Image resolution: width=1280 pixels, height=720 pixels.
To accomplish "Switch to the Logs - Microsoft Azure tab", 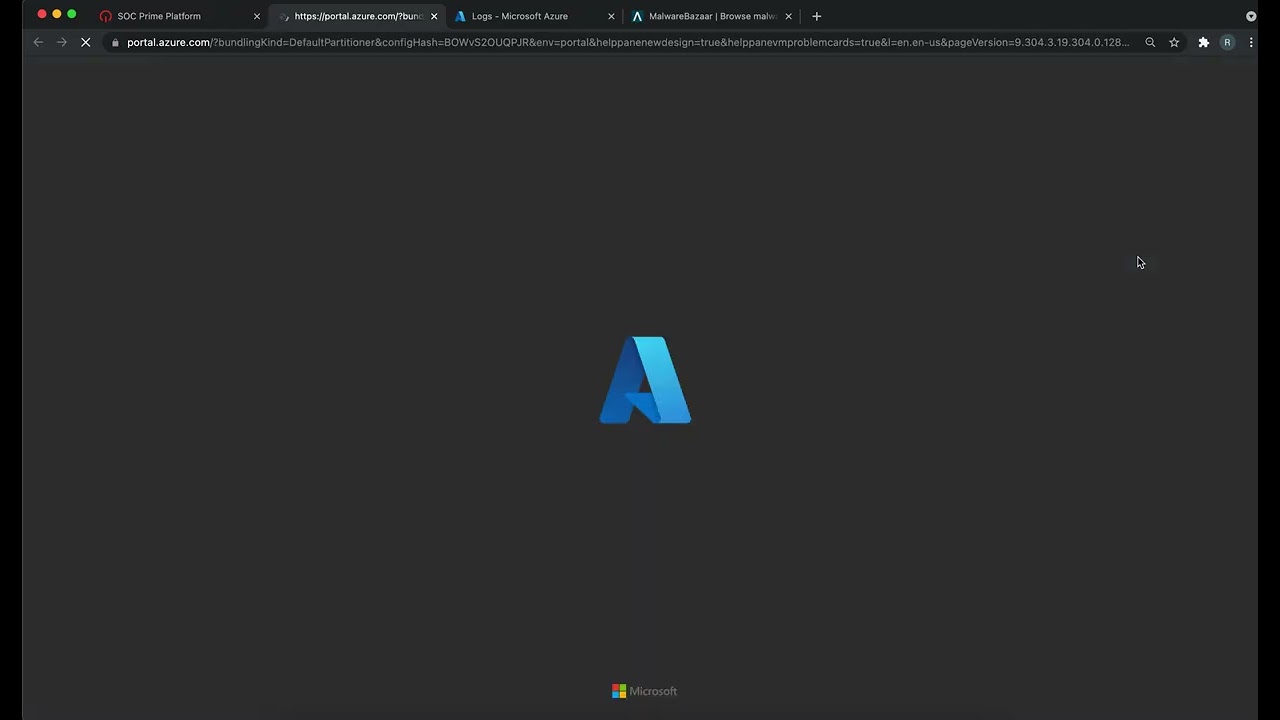I will click(x=532, y=16).
